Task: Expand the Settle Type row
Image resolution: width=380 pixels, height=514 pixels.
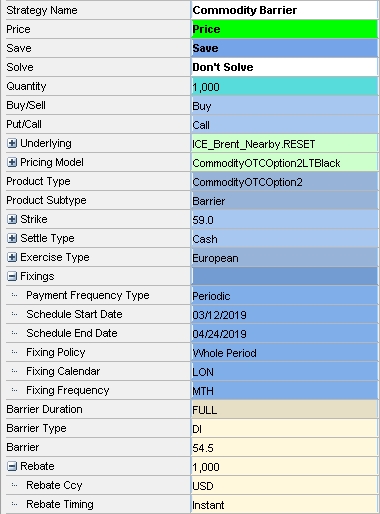Action: [x=12, y=238]
